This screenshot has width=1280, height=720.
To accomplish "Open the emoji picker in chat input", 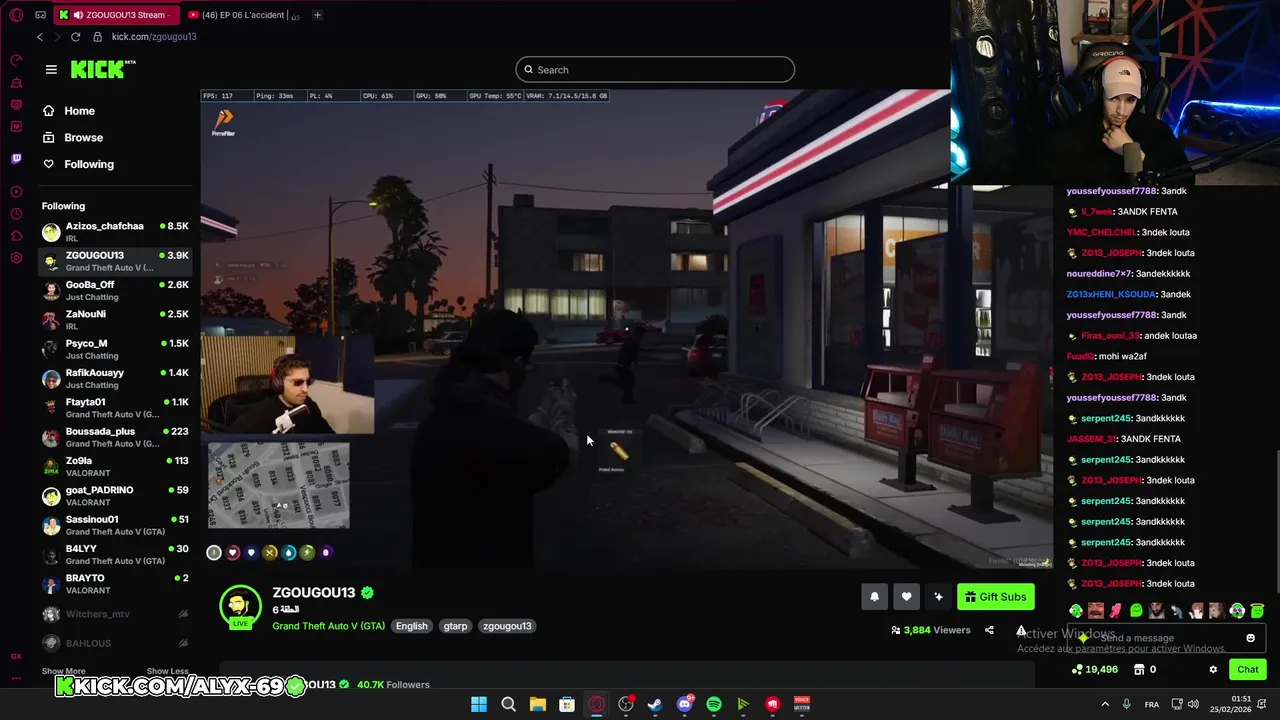I will point(1250,638).
